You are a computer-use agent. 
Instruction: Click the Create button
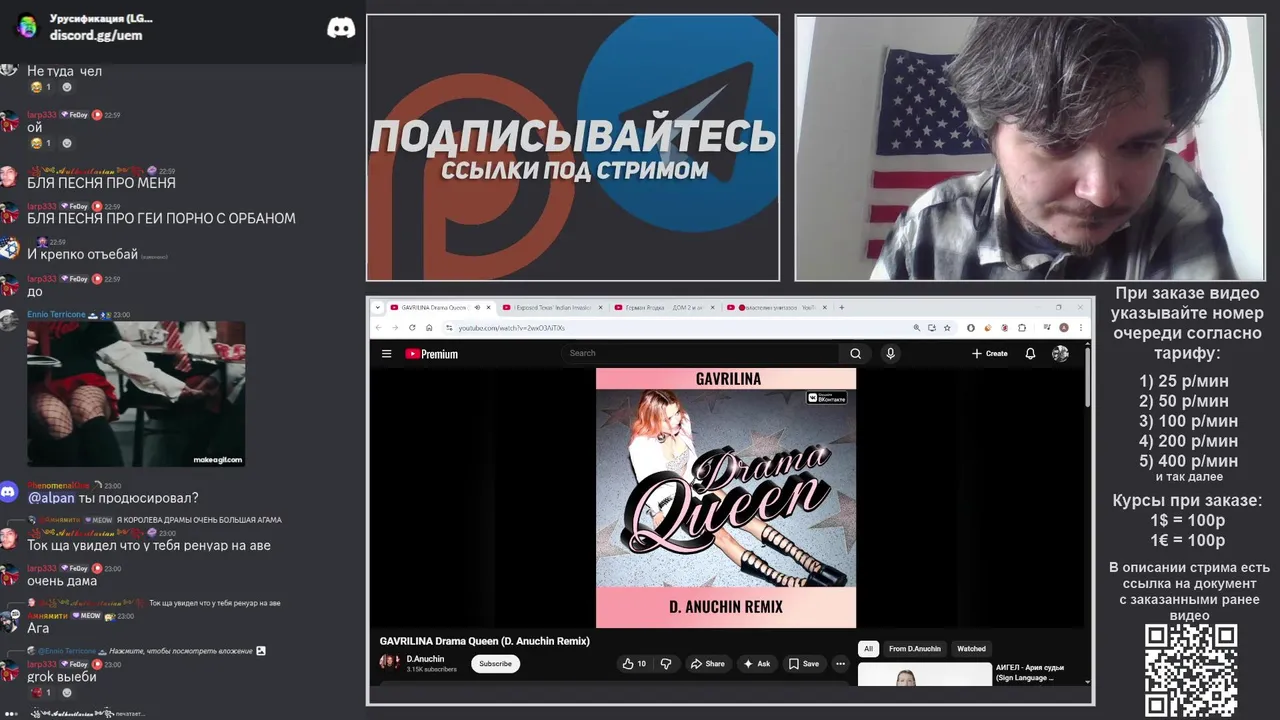pos(989,353)
